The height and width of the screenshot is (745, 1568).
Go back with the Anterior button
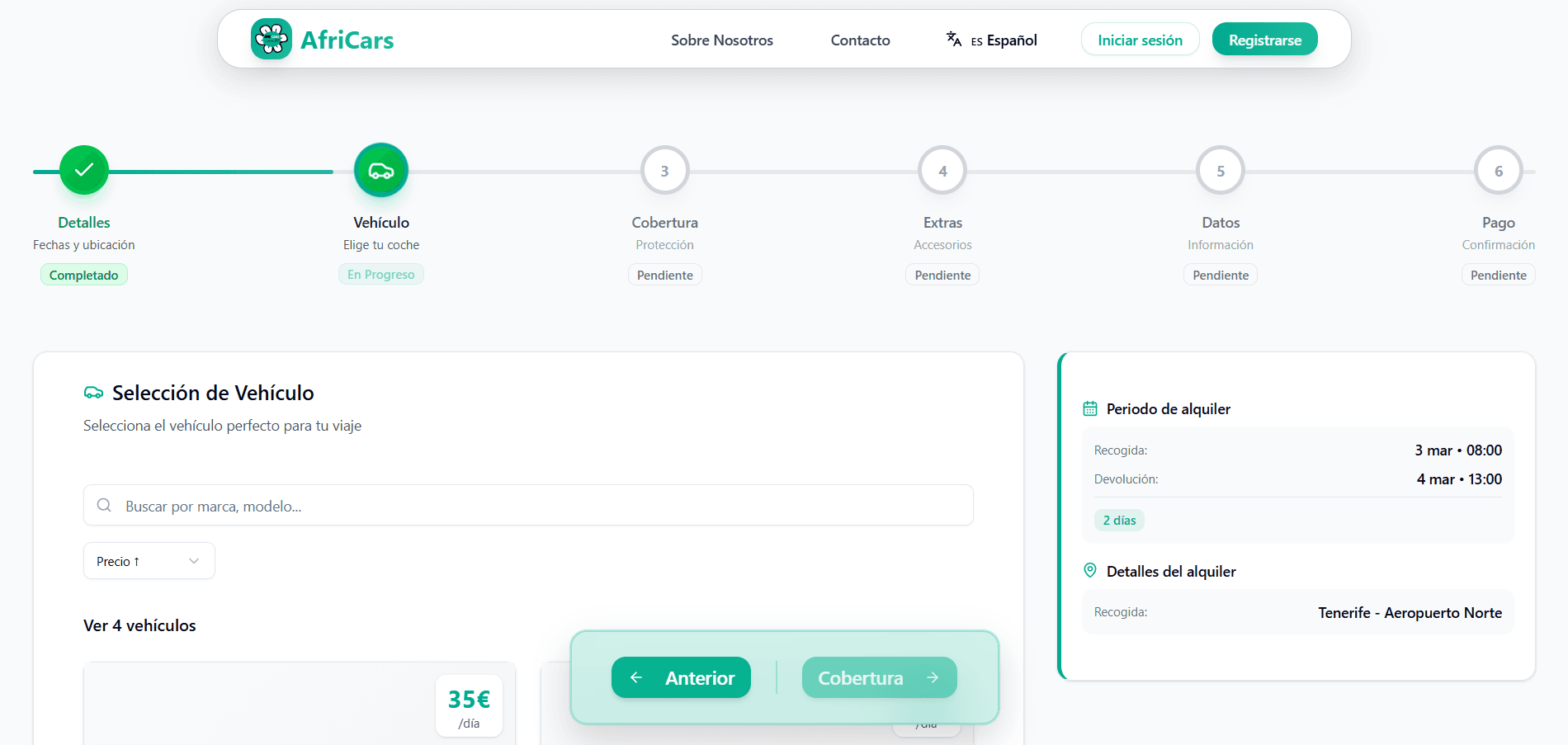tap(681, 677)
